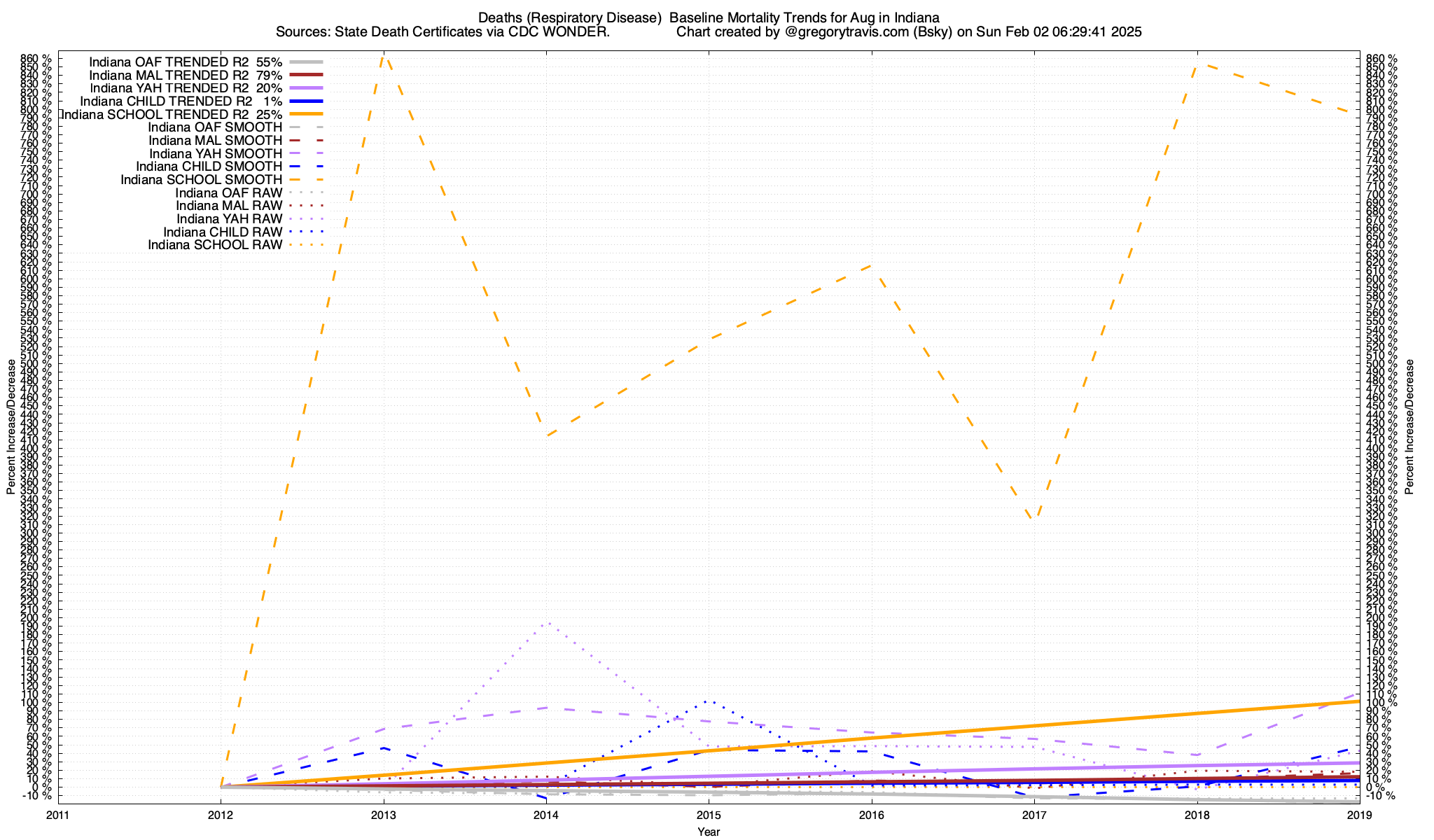Image resolution: width=1434 pixels, height=840 pixels.
Task: Select the Indiana SCHOOL SMOOTH legend label
Action: [x=201, y=180]
